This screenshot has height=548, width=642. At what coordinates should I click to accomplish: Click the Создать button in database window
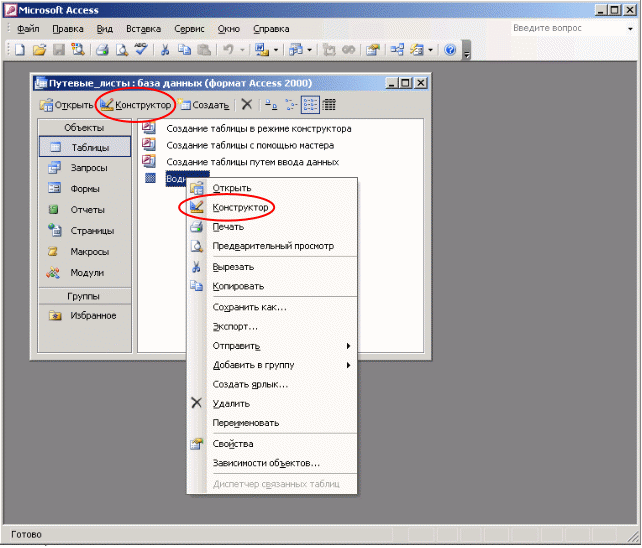click(203, 105)
